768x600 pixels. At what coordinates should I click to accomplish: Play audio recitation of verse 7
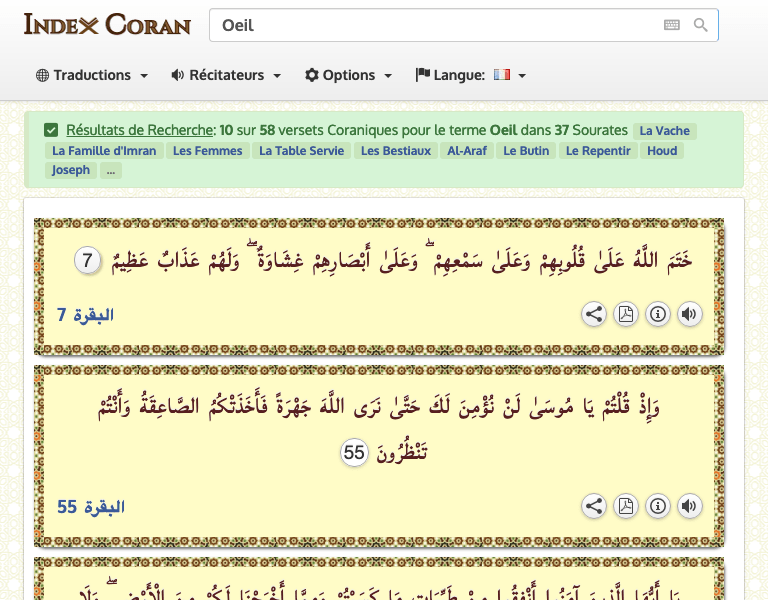(x=689, y=315)
